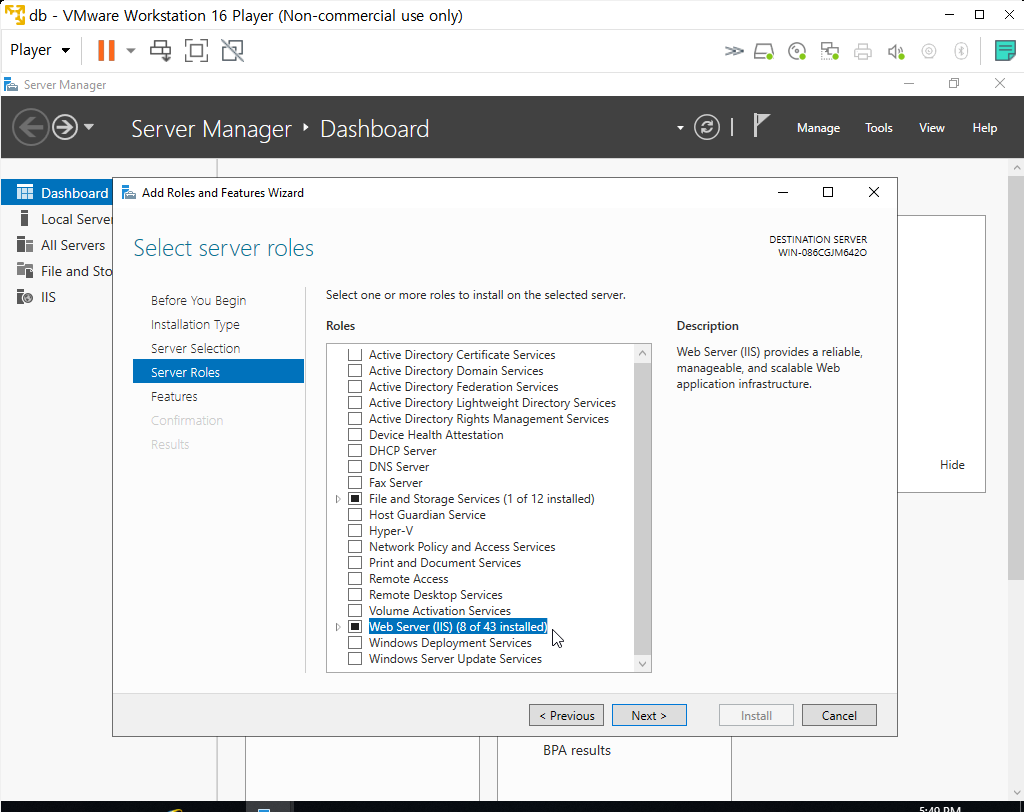Go forward in Server Manager navigation
Screen dimensions: 1024x812
(65, 127)
